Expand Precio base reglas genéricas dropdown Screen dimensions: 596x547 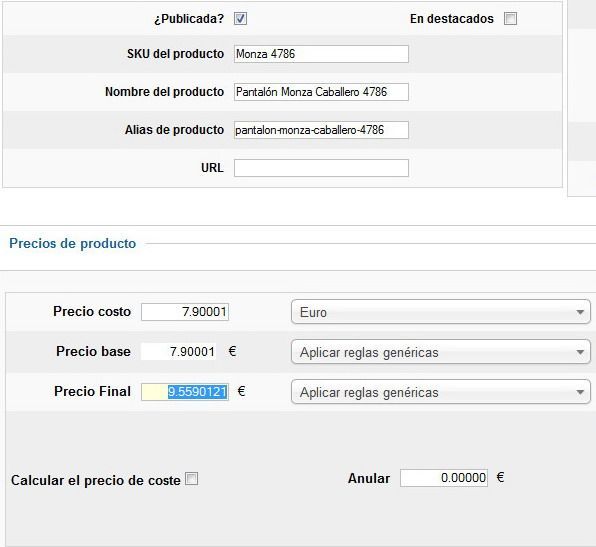pyautogui.click(x=441, y=352)
